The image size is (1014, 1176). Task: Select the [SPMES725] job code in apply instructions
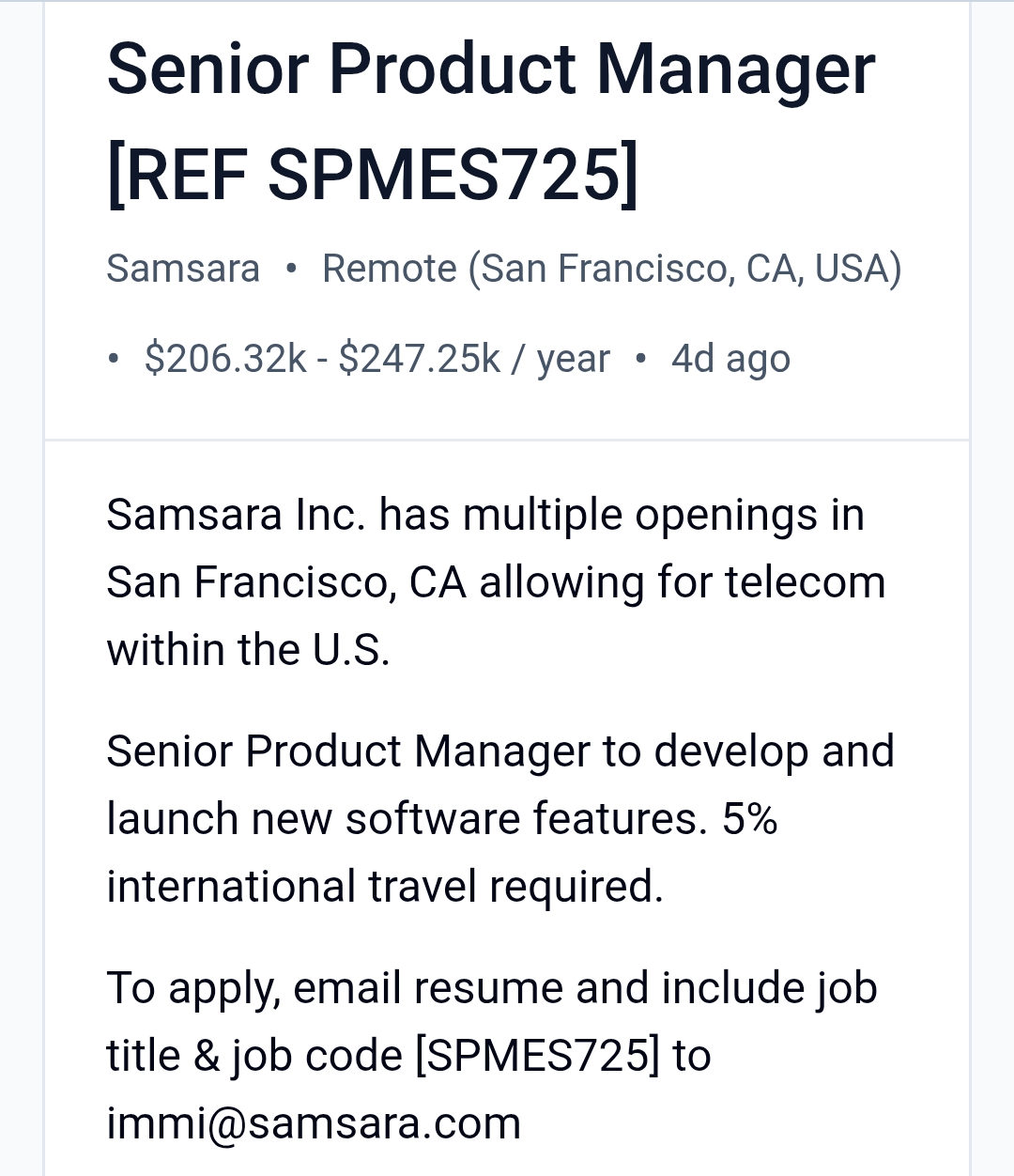pos(538,1056)
